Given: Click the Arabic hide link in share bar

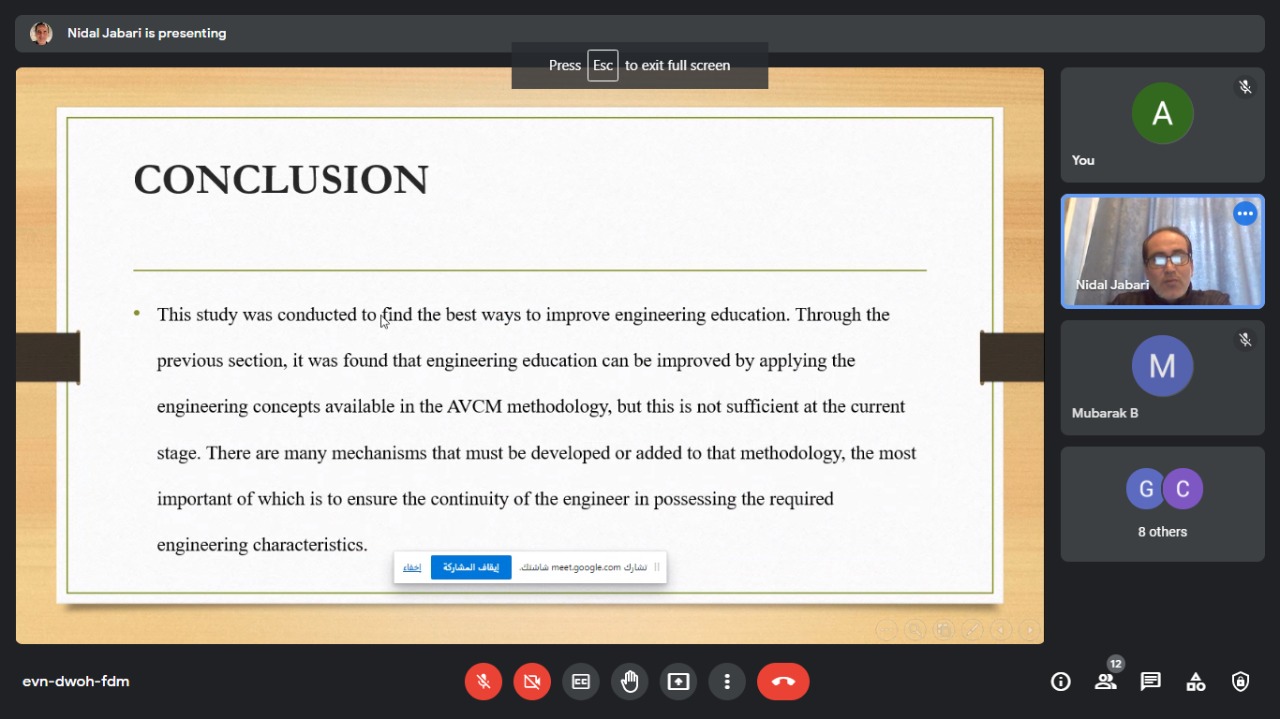Looking at the screenshot, I should [412, 567].
